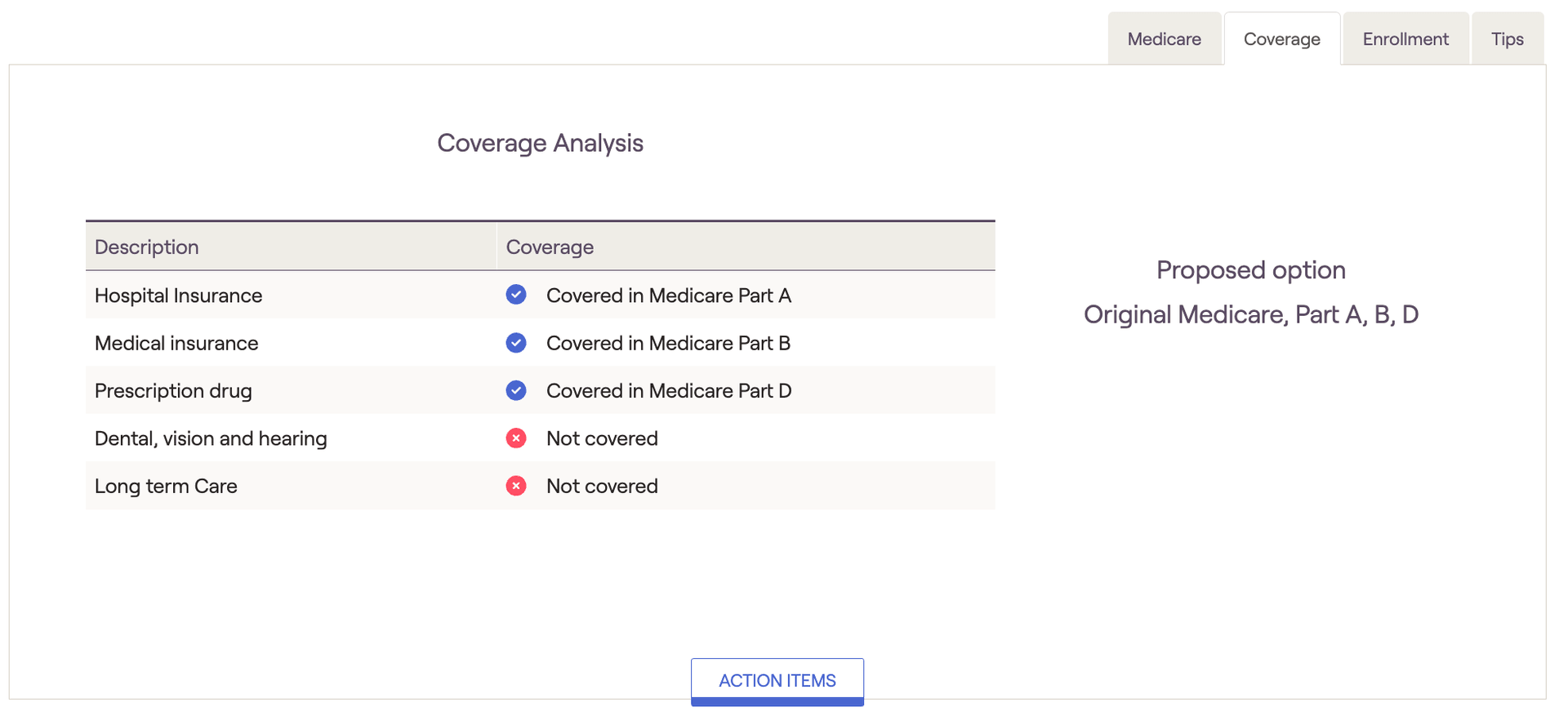Click the Proposed option heading

tap(1250, 270)
